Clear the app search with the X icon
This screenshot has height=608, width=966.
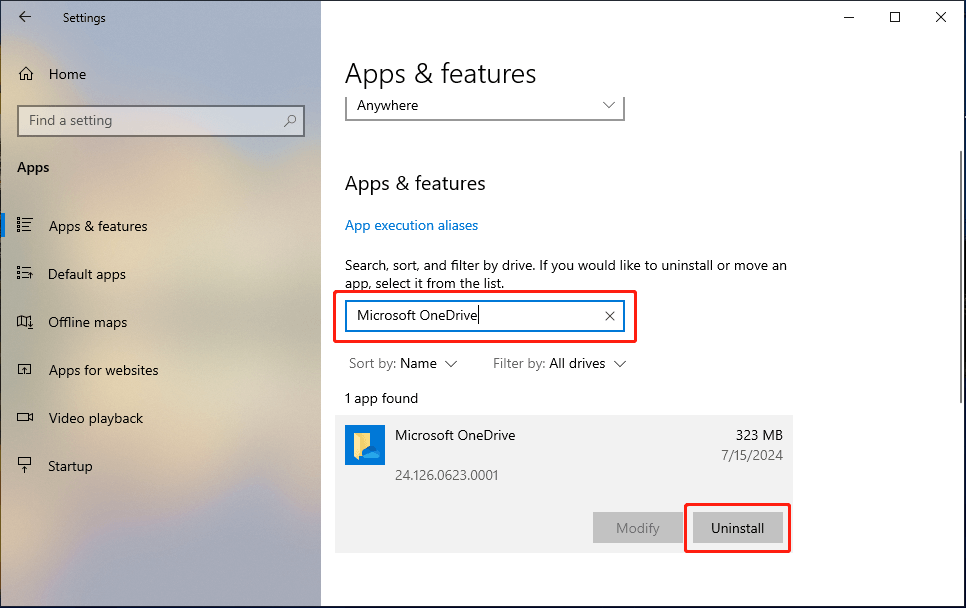[610, 316]
